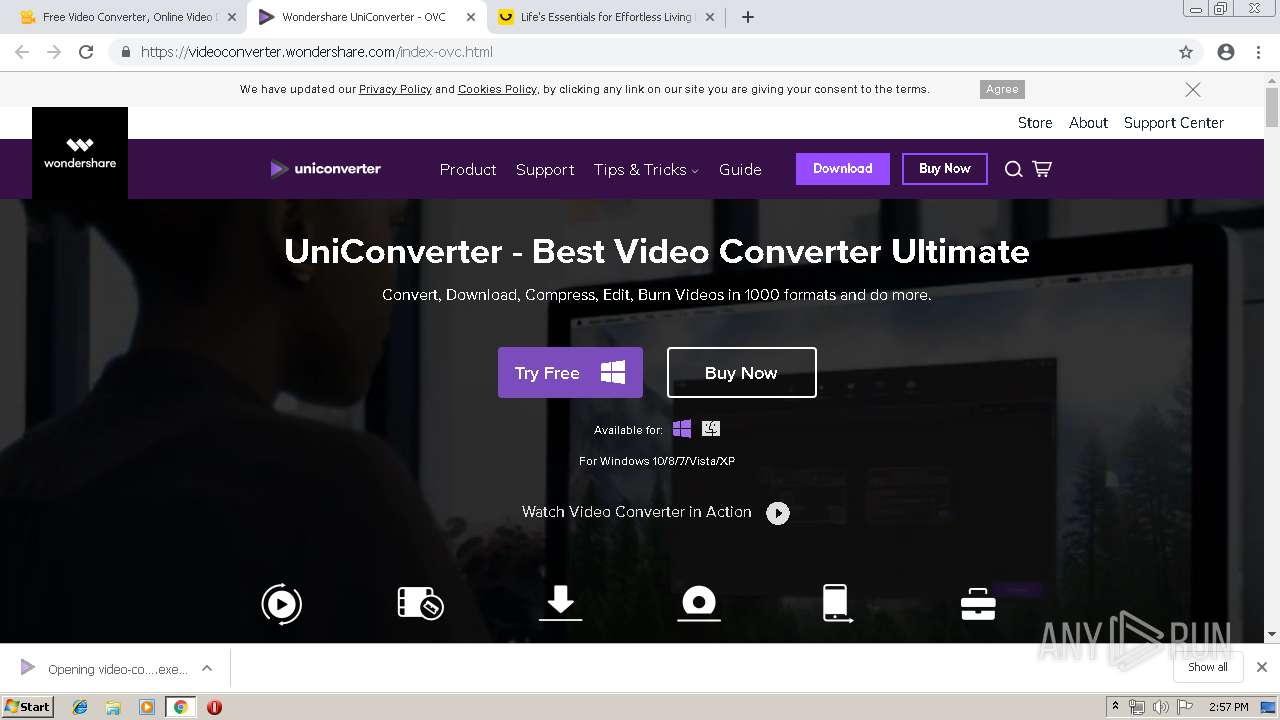This screenshot has width=1280, height=720.
Task: Open the Chrome three-dot menu
Action: pos(1258,52)
